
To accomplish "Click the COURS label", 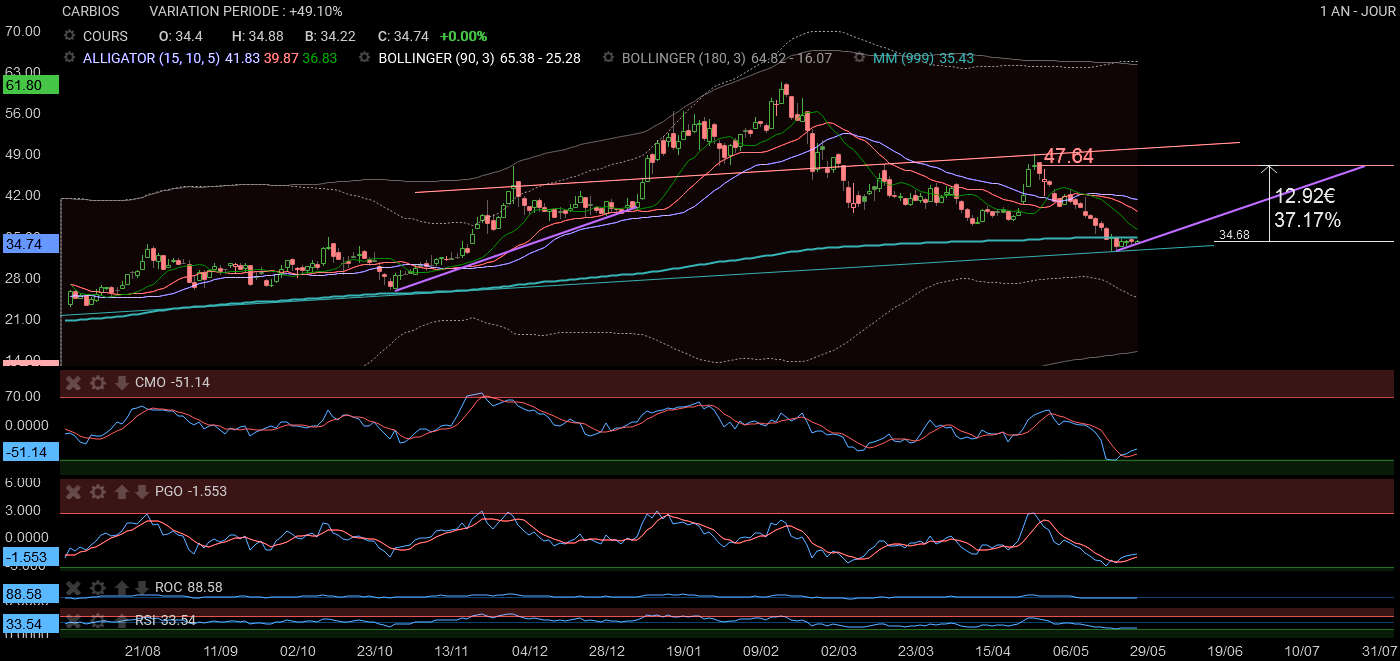I will (x=105, y=36).
